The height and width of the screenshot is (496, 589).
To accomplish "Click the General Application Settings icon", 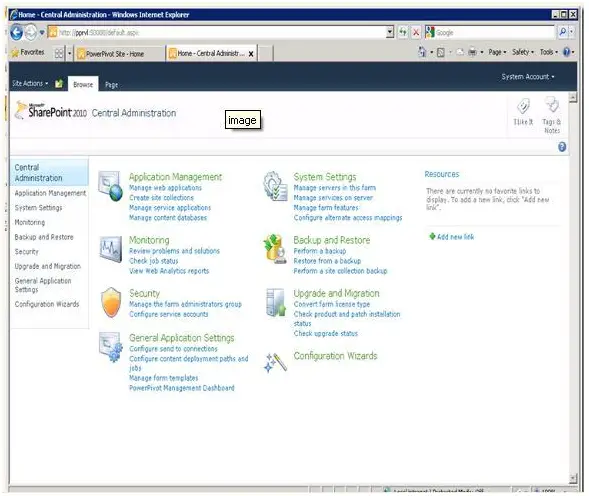I will pos(110,347).
